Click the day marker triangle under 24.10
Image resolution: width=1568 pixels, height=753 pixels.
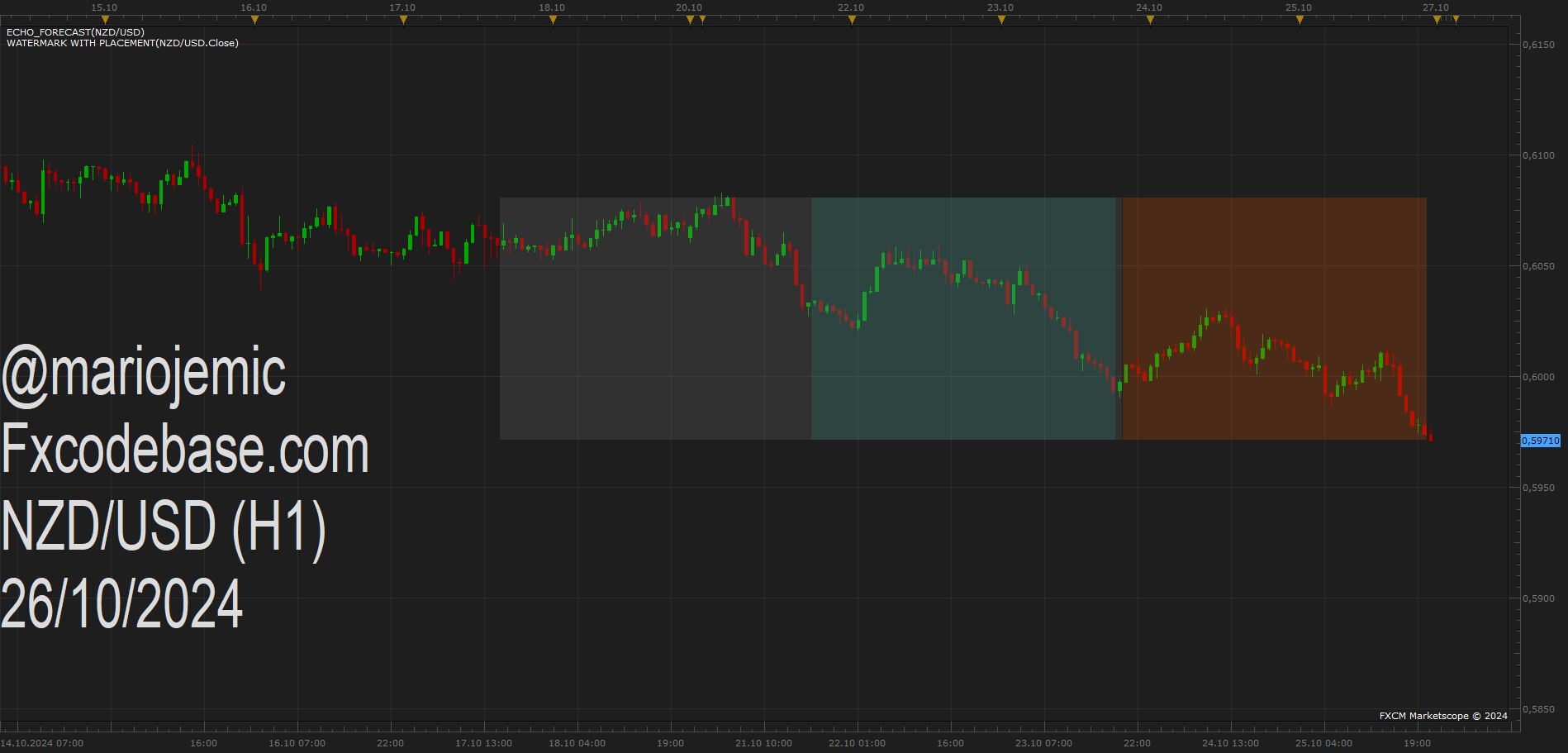point(1150,20)
